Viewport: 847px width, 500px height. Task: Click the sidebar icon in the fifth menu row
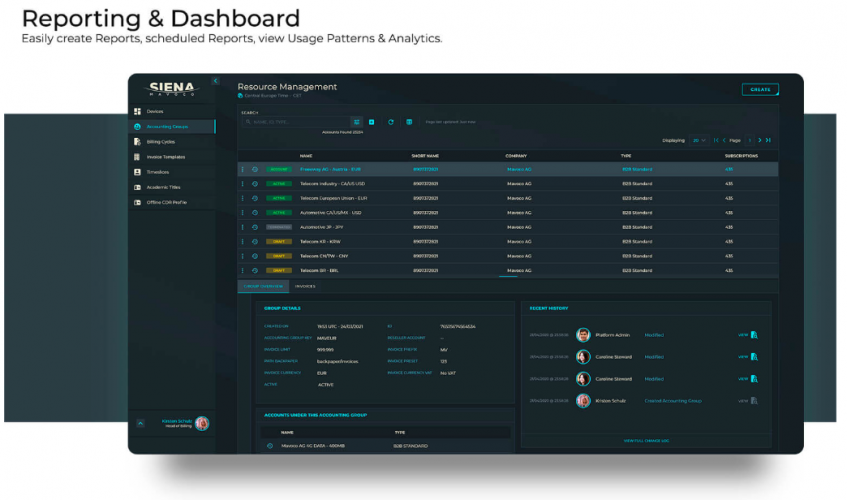[137, 172]
